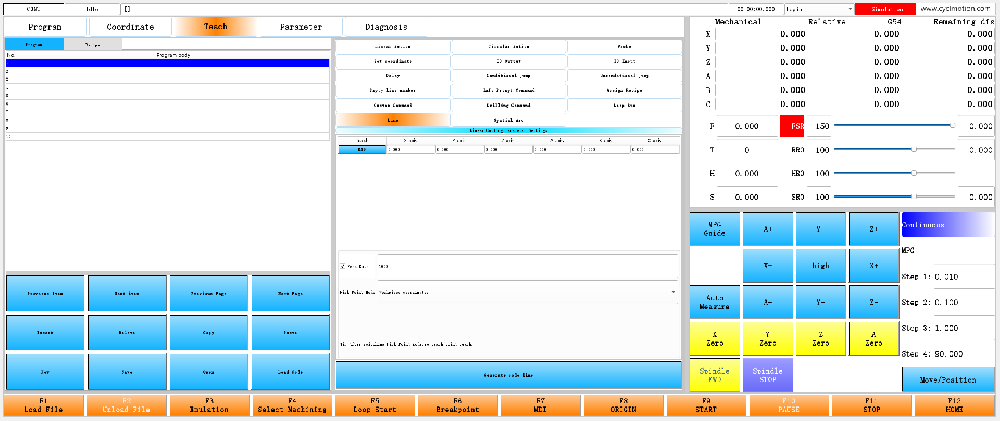Expand the Pick Point Mode dropdown
This screenshot has height=421, width=1000.
(673, 292)
